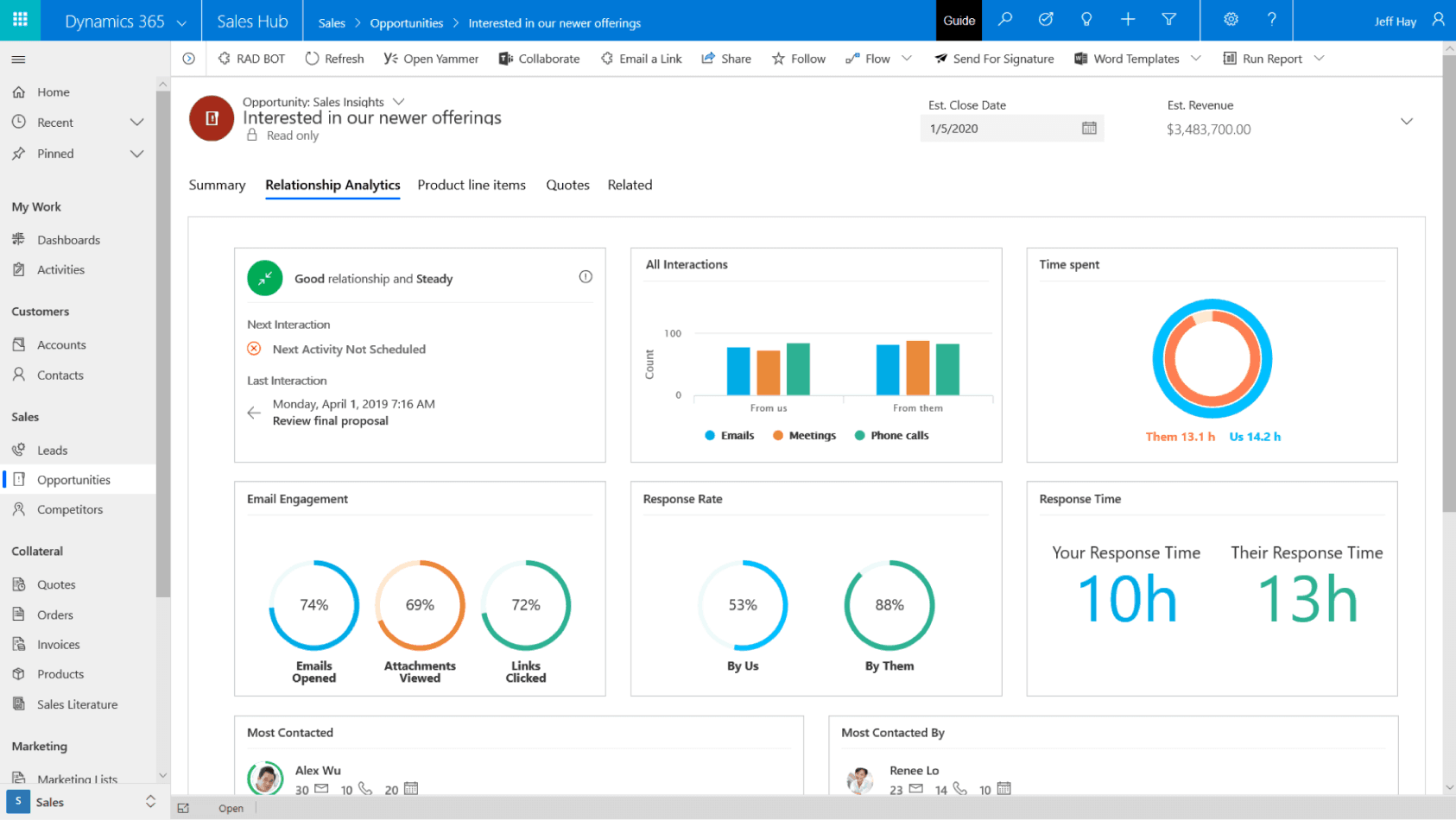The width and height of the screenshot is (1456, 820).
Task: Open the settings gear icon
Action: (1231, 20)
